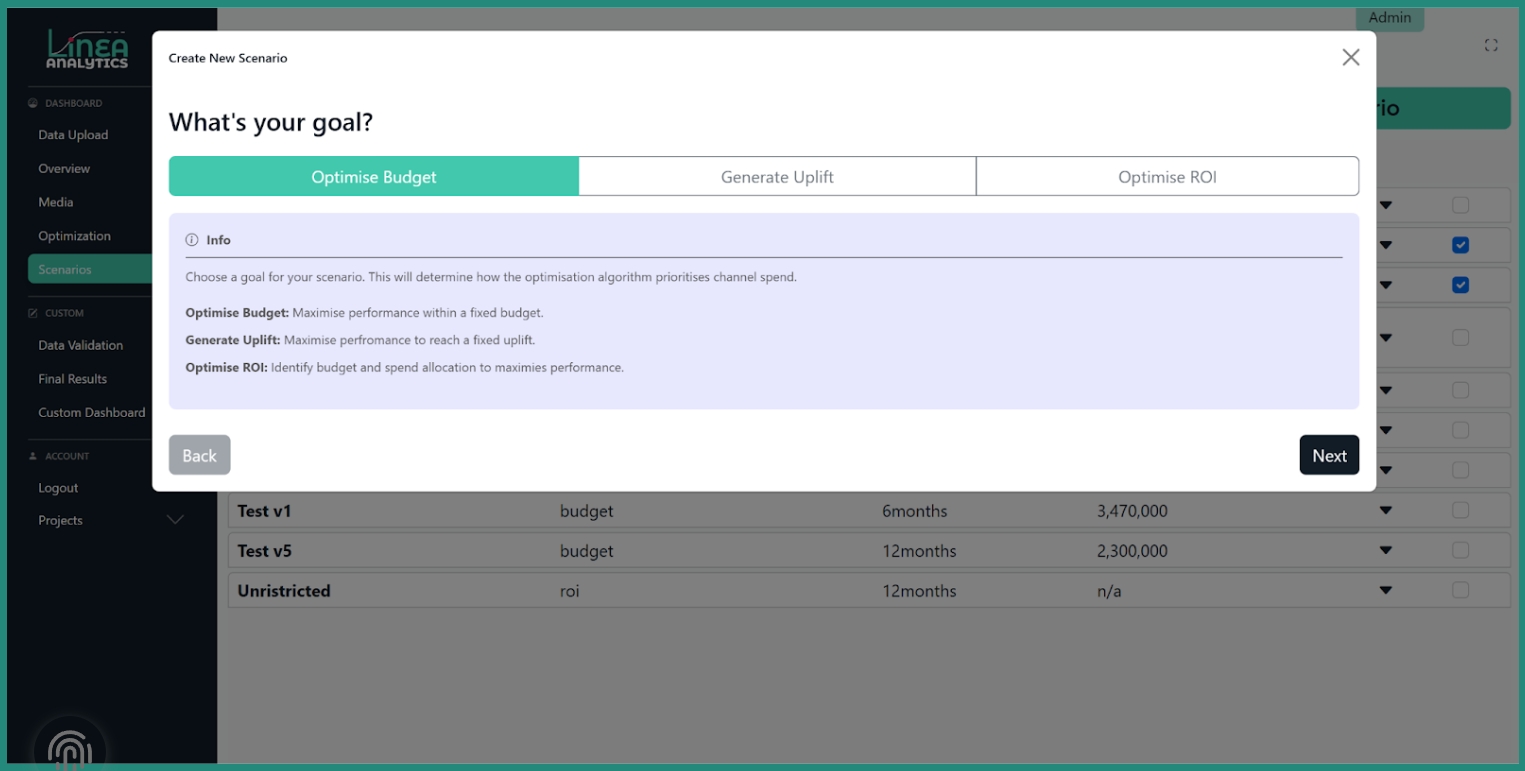The image size is (1525, 771).
Task: Click the fullscreen toggle icon
Action: tap(1490, 45)
